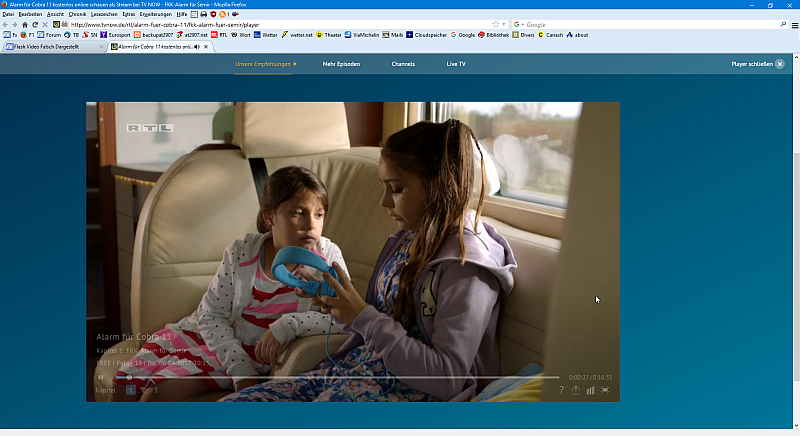The image size is (800, 436).
Task: Open the F1 bookmark
Action: (x=28, y=35)
